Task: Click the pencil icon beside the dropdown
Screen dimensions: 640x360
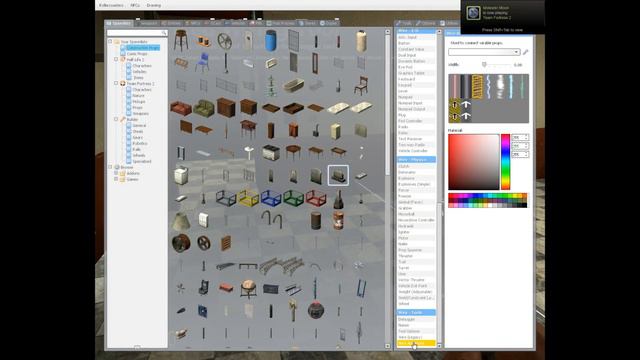Action: point(525,52)
